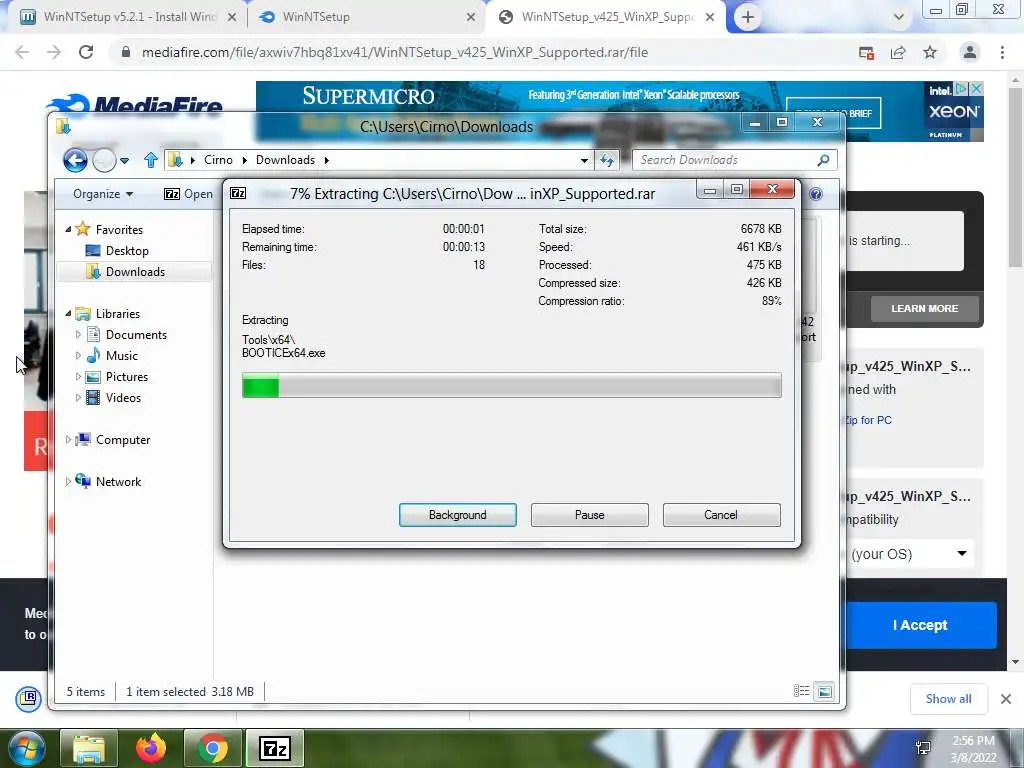Image resolution: width=1024 pixels, height=768 pixels.
Task: Open Explorer recent pages dropdown arrow
Action: 124,160
